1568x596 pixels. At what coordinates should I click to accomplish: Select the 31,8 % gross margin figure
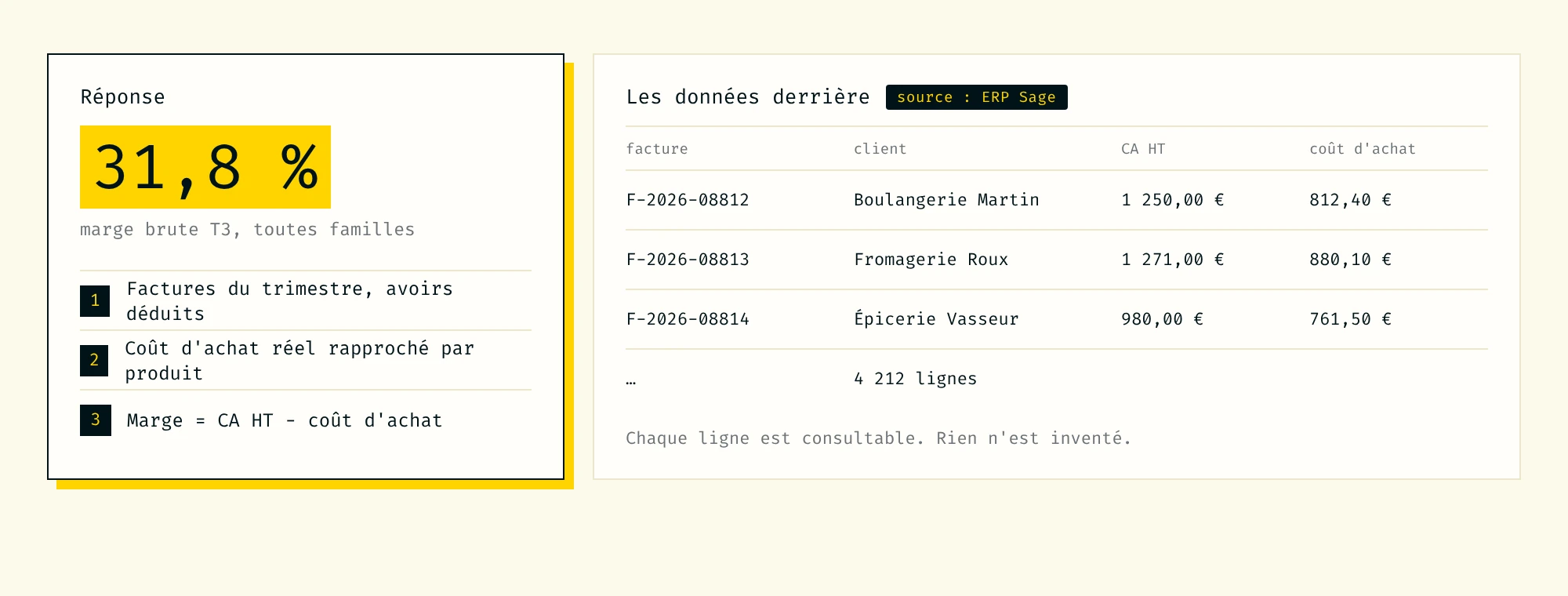(x=205, y=167)
